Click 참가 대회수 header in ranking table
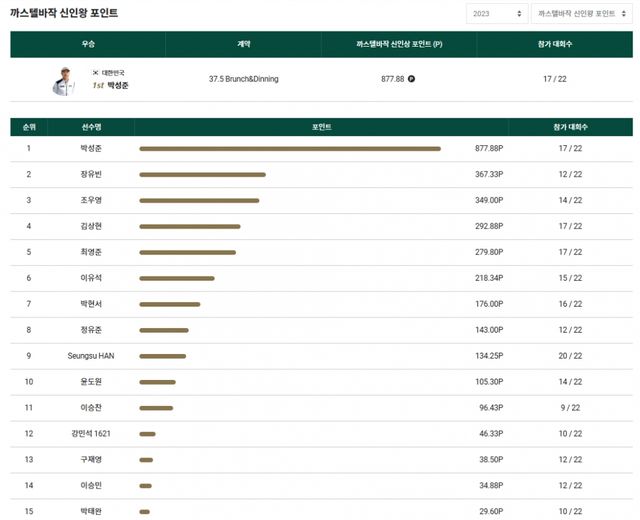The width and height of the screenshot is (640, 520). tap(569, 127)
